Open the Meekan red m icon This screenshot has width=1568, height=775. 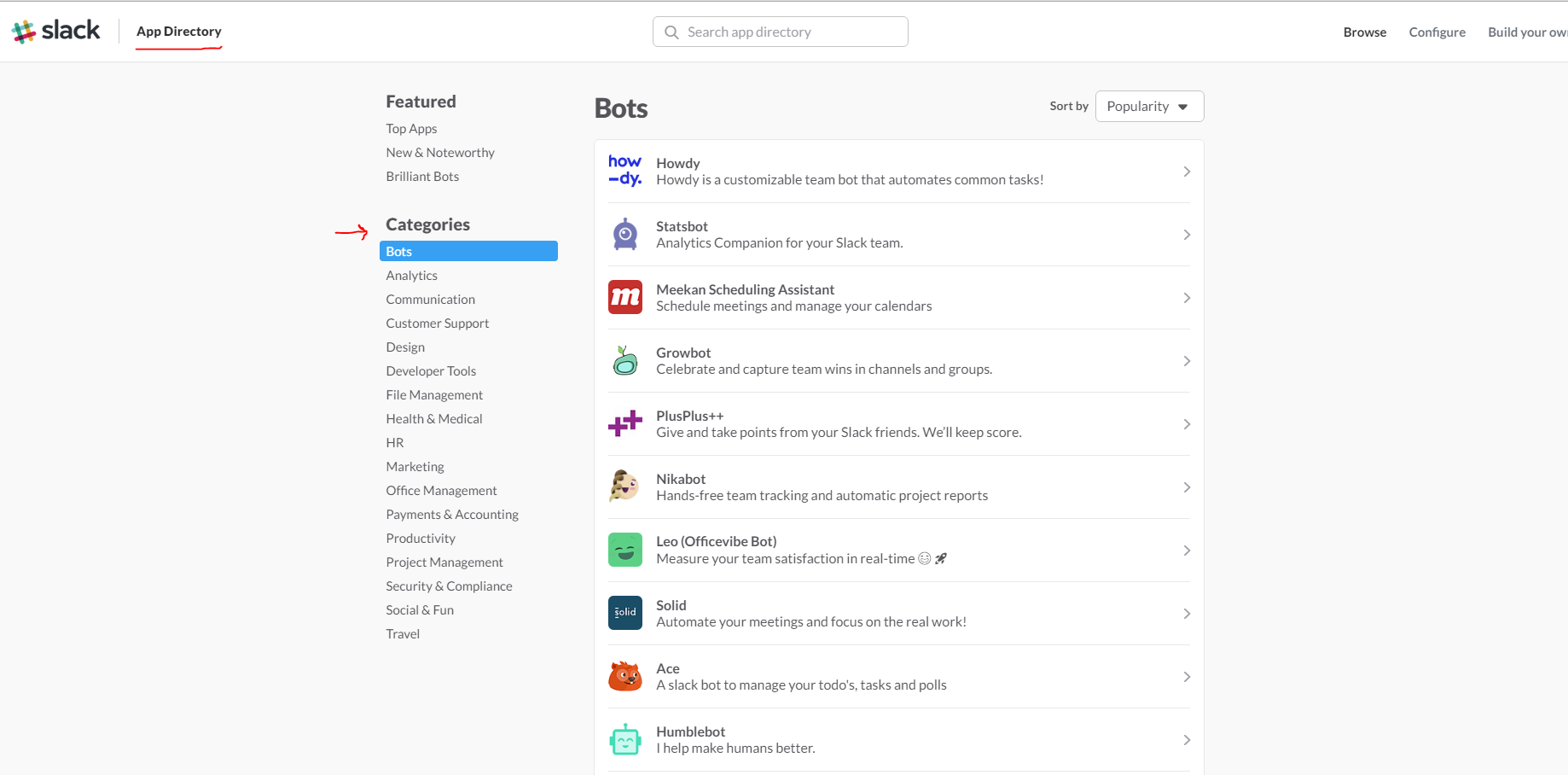pos(625,297)
